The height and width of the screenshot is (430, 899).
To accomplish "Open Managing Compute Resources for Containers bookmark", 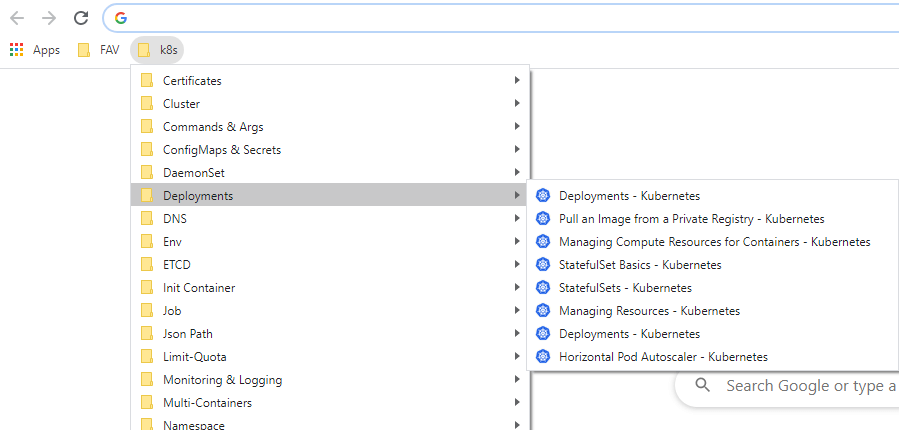I will [x=712, y=241].
